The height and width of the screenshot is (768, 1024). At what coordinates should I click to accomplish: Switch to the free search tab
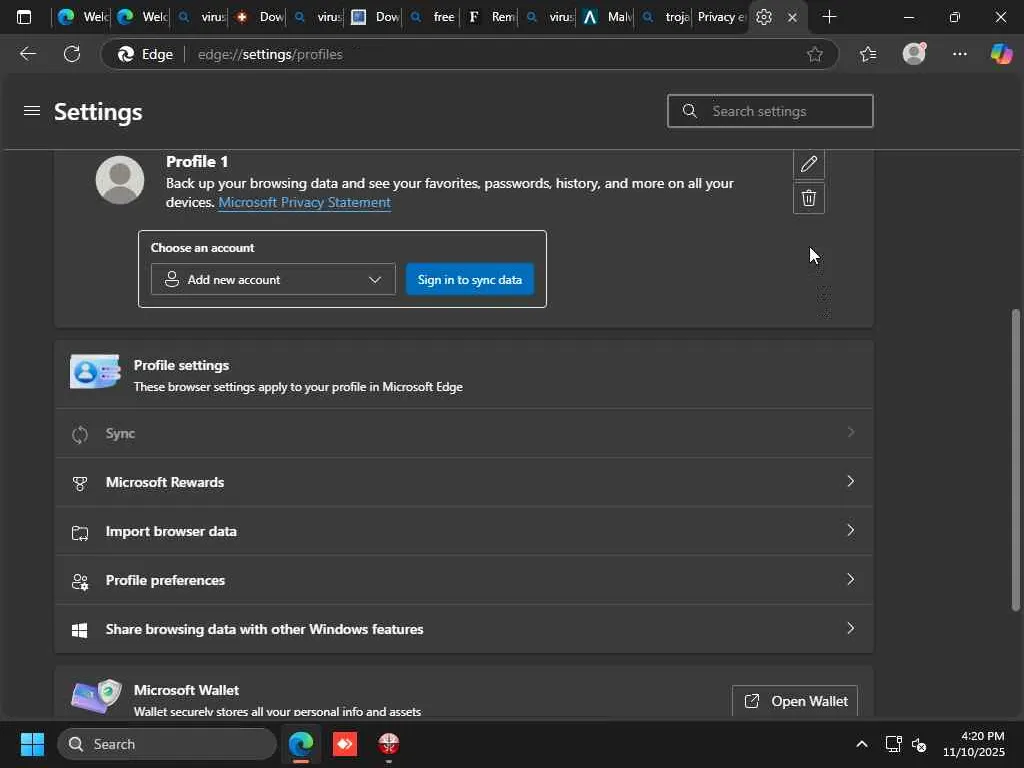(x=432, y=17)
